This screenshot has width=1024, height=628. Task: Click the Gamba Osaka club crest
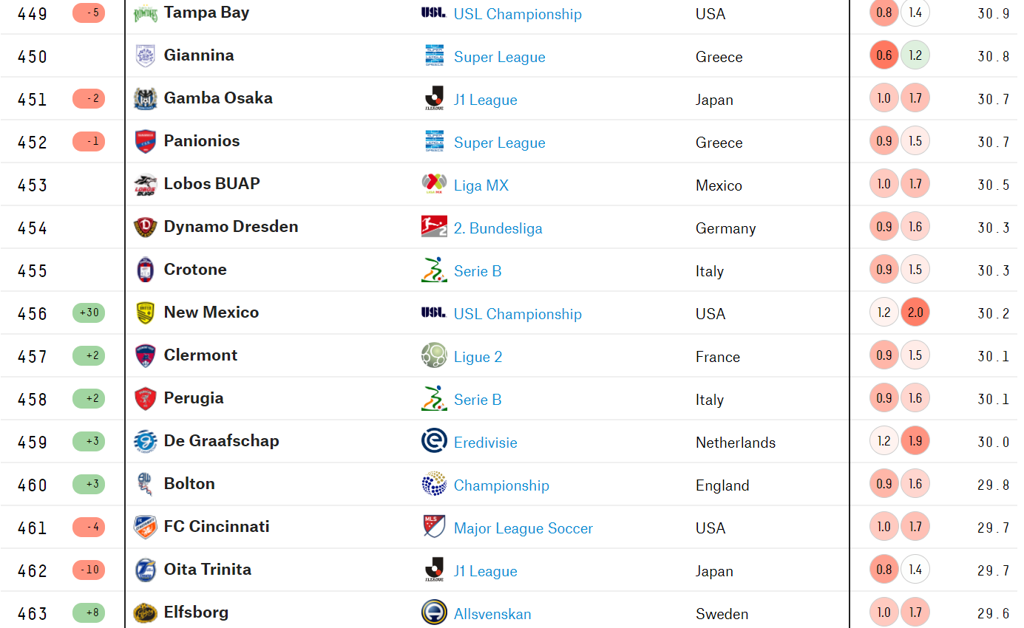[x=145, y=99]
